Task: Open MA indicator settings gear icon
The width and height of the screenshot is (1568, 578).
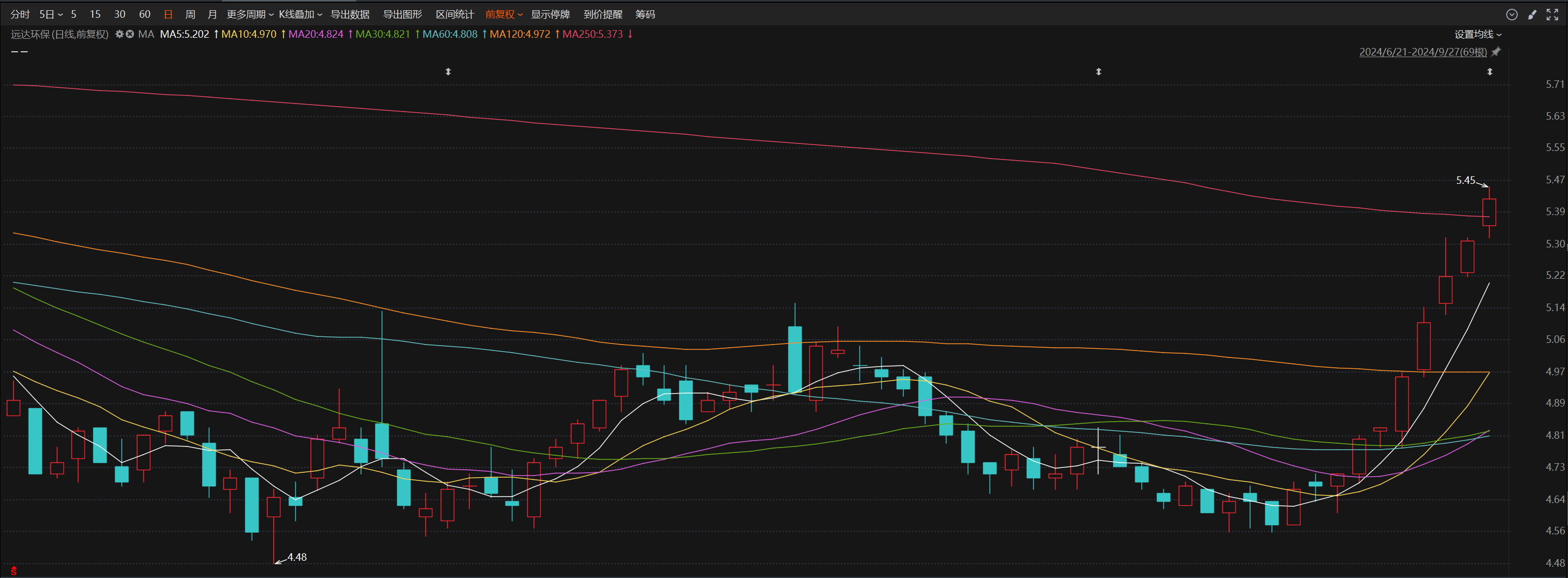Action: coord(119,34)
